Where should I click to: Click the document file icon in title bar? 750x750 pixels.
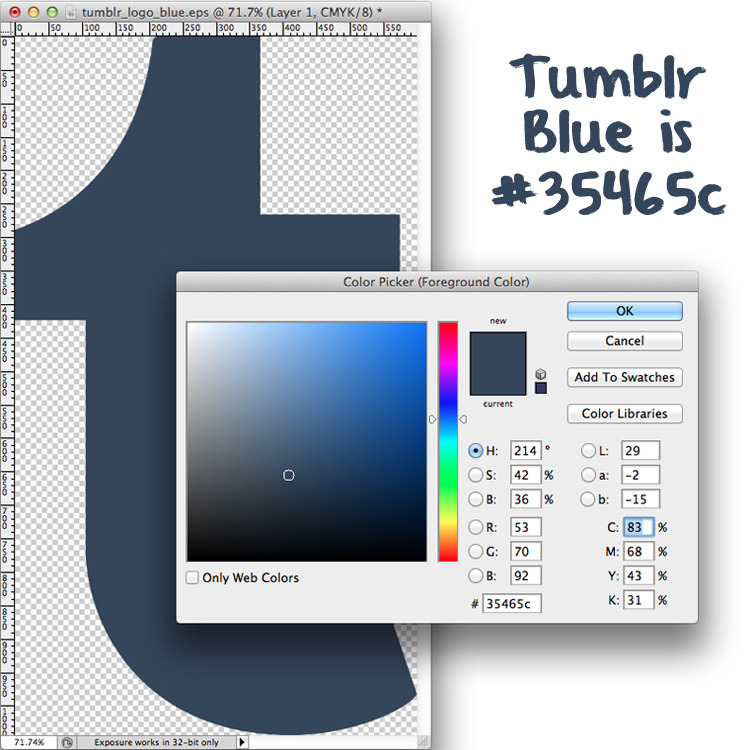pos(70,12)
